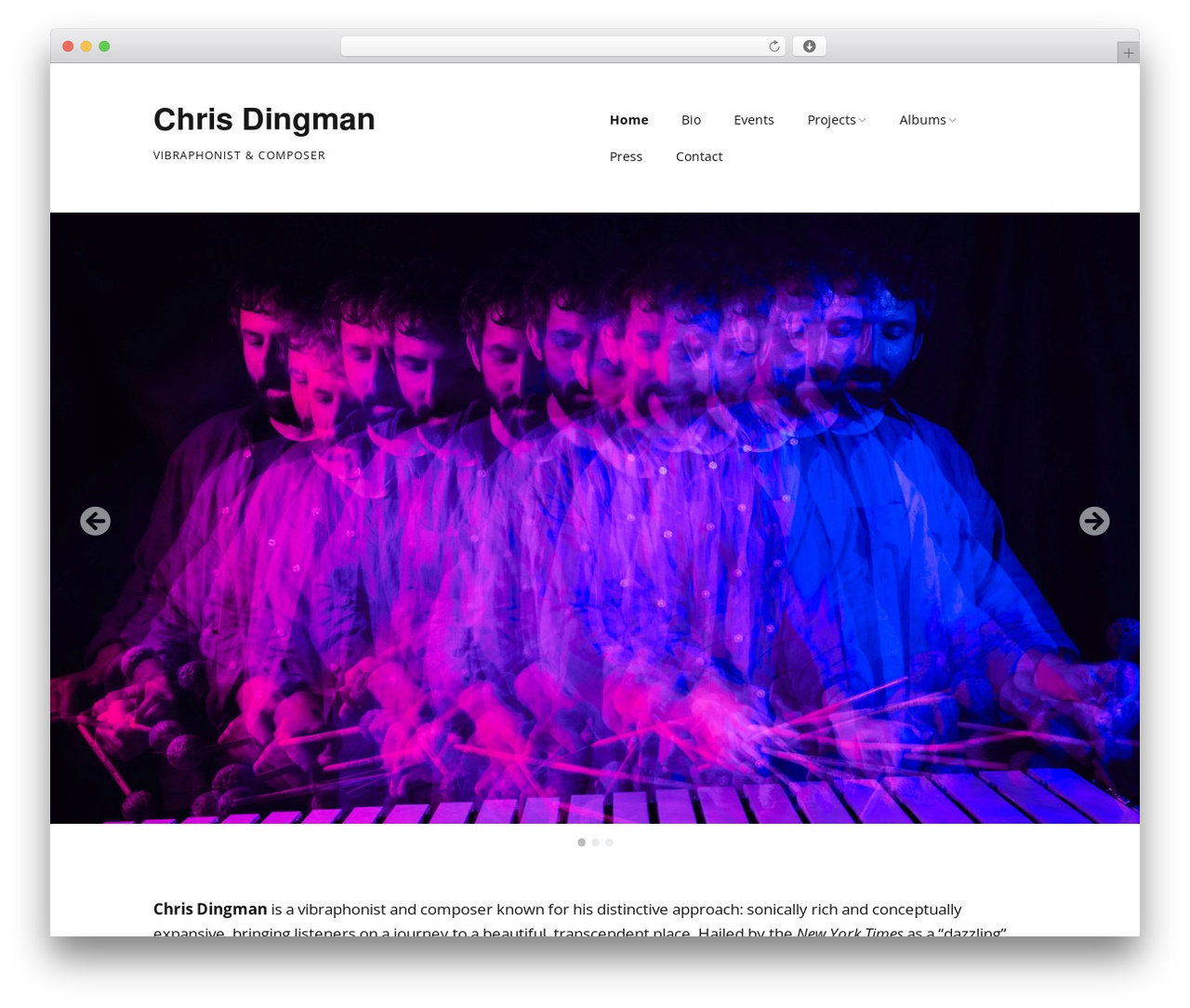1190x1008 pixels.
Task: Open the Press page
Action: pos(626,156)
